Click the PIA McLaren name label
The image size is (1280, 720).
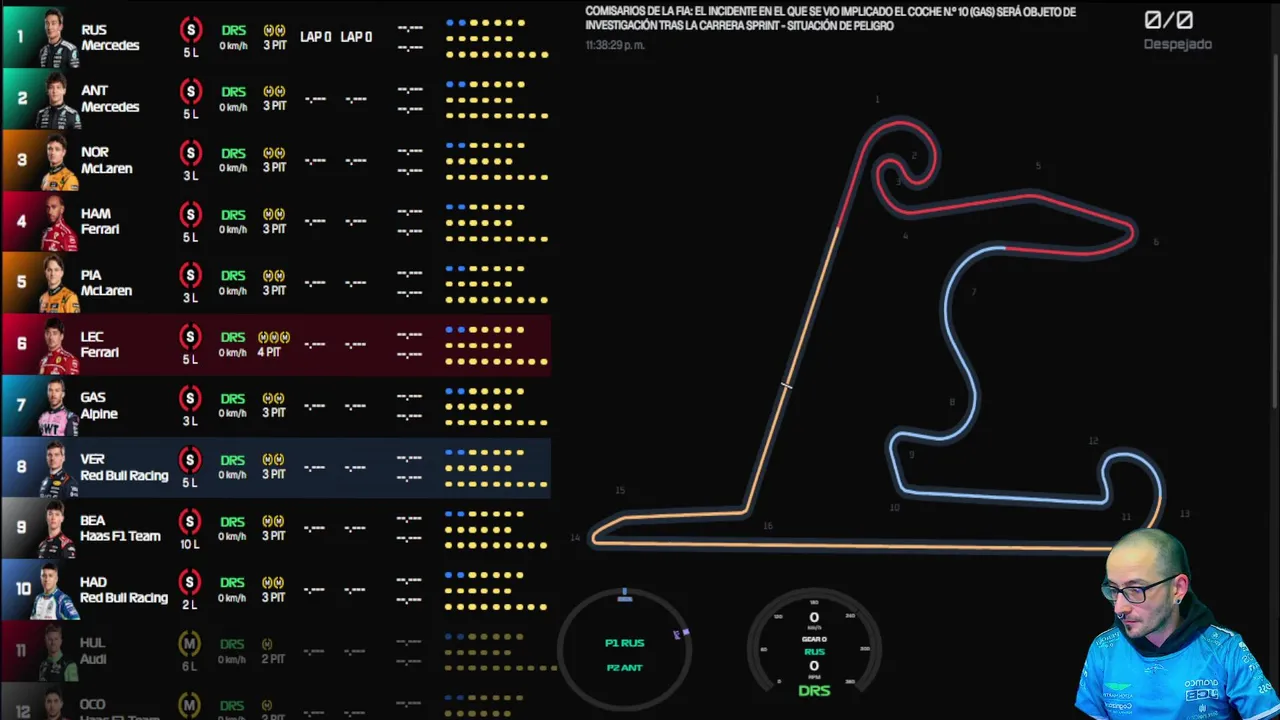106,283
